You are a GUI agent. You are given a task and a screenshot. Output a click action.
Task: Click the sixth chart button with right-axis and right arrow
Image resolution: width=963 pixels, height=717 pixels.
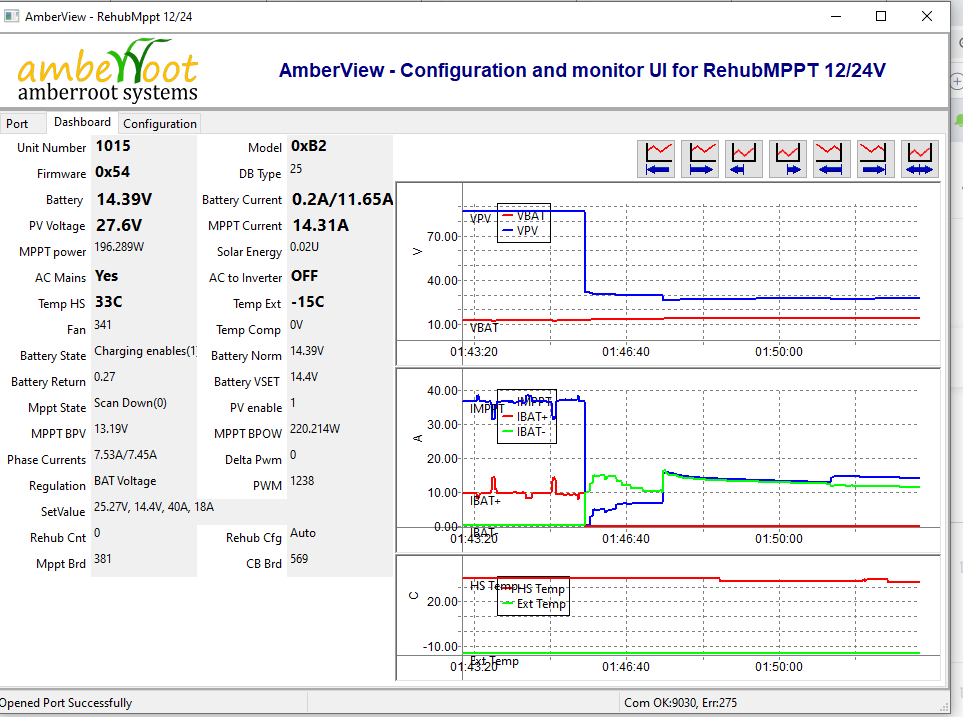point(878,159)
